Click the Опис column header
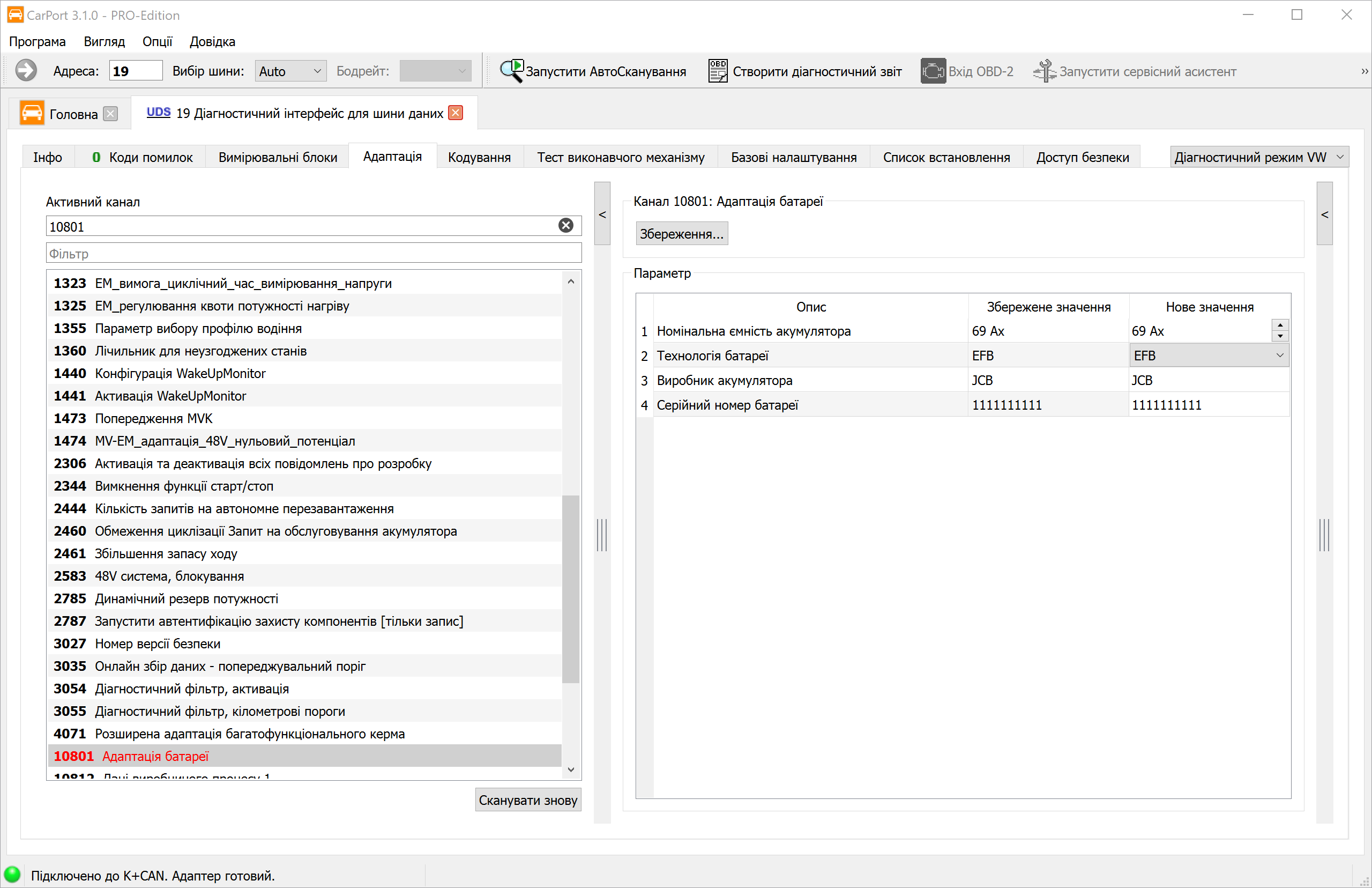 coord(811,307)
